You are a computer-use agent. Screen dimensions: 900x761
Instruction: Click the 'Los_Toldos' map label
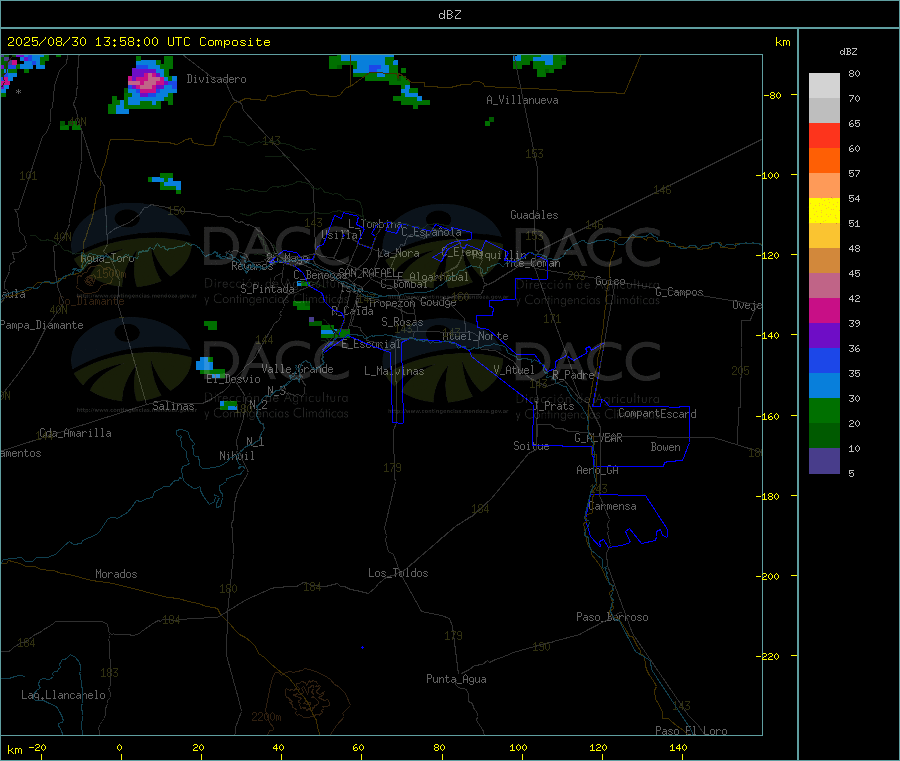tap(398, 573)
